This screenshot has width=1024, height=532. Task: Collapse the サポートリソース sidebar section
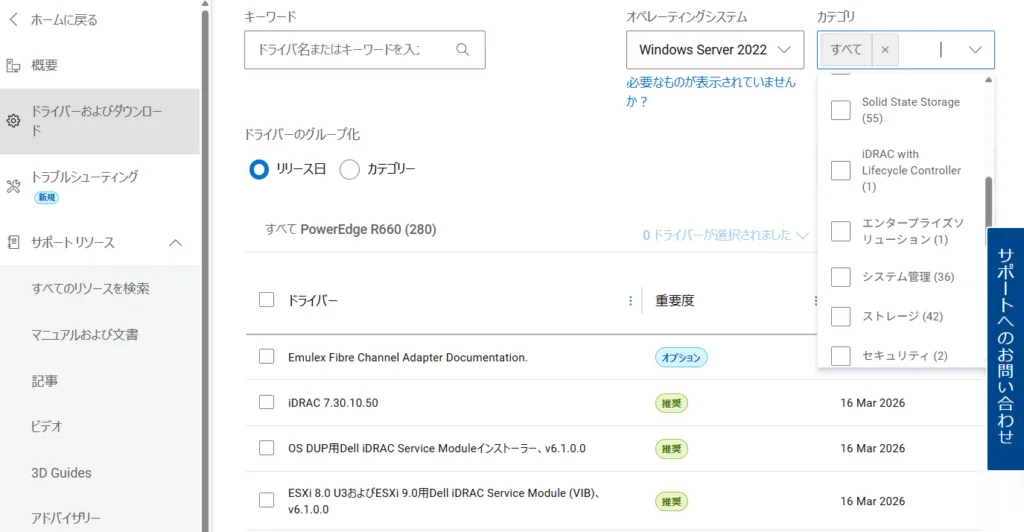tap(175, 243)
